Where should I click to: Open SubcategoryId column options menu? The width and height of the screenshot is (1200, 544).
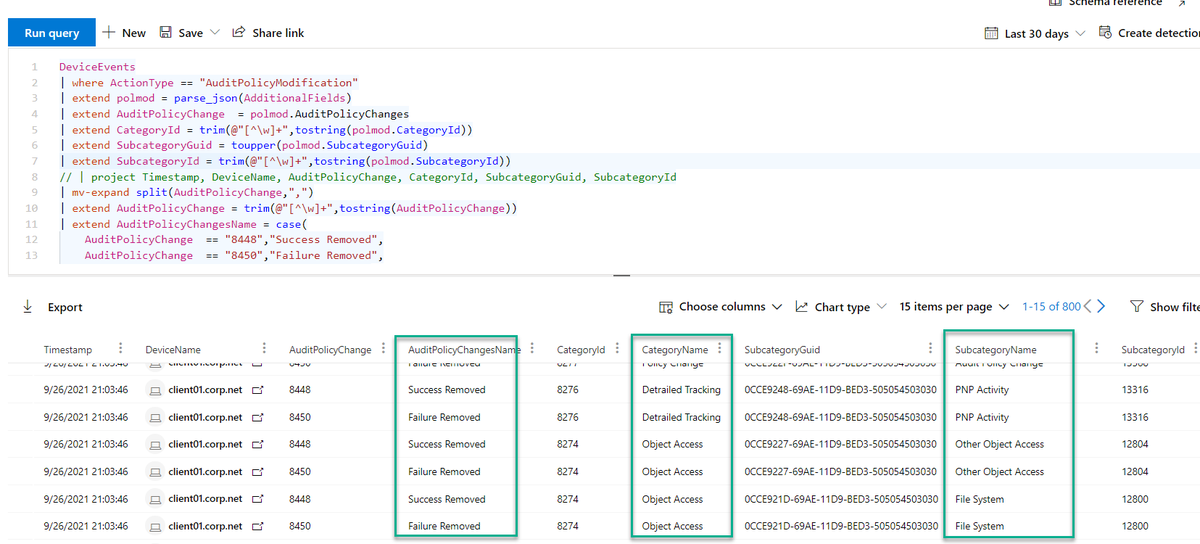click(1196, 349)
